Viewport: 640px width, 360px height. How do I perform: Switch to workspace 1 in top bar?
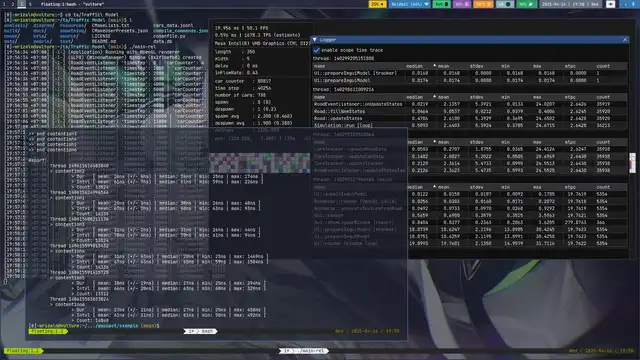coord(5,4)
